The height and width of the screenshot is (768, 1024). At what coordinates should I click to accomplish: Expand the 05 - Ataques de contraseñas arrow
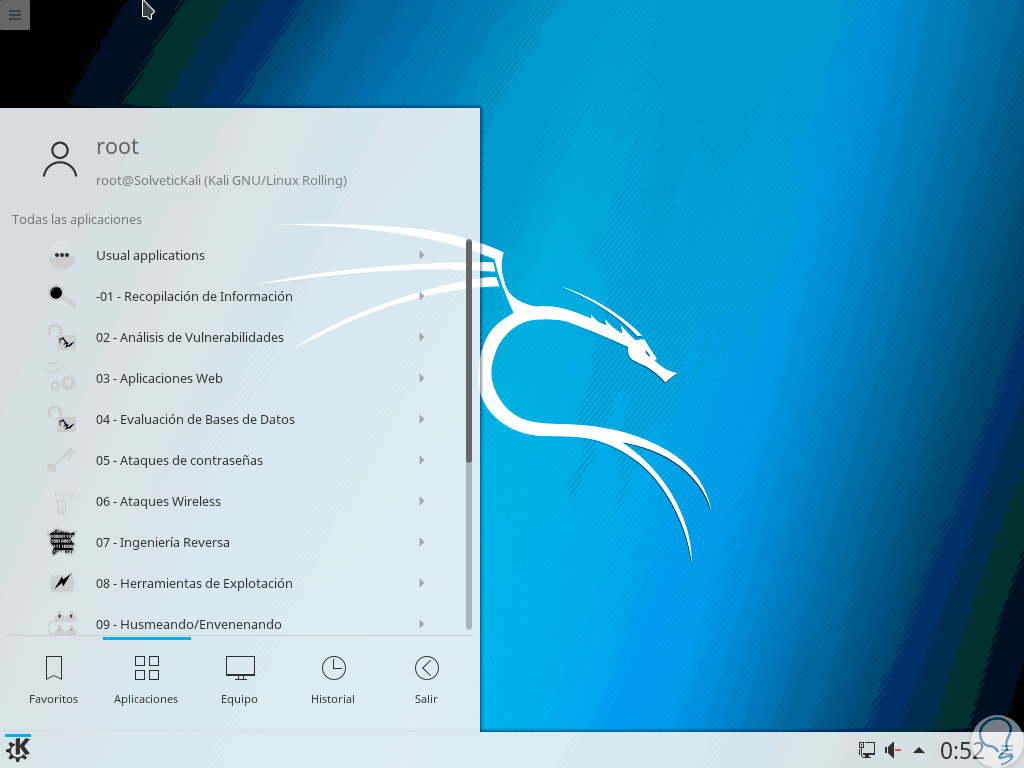click(x=422, y=460)
